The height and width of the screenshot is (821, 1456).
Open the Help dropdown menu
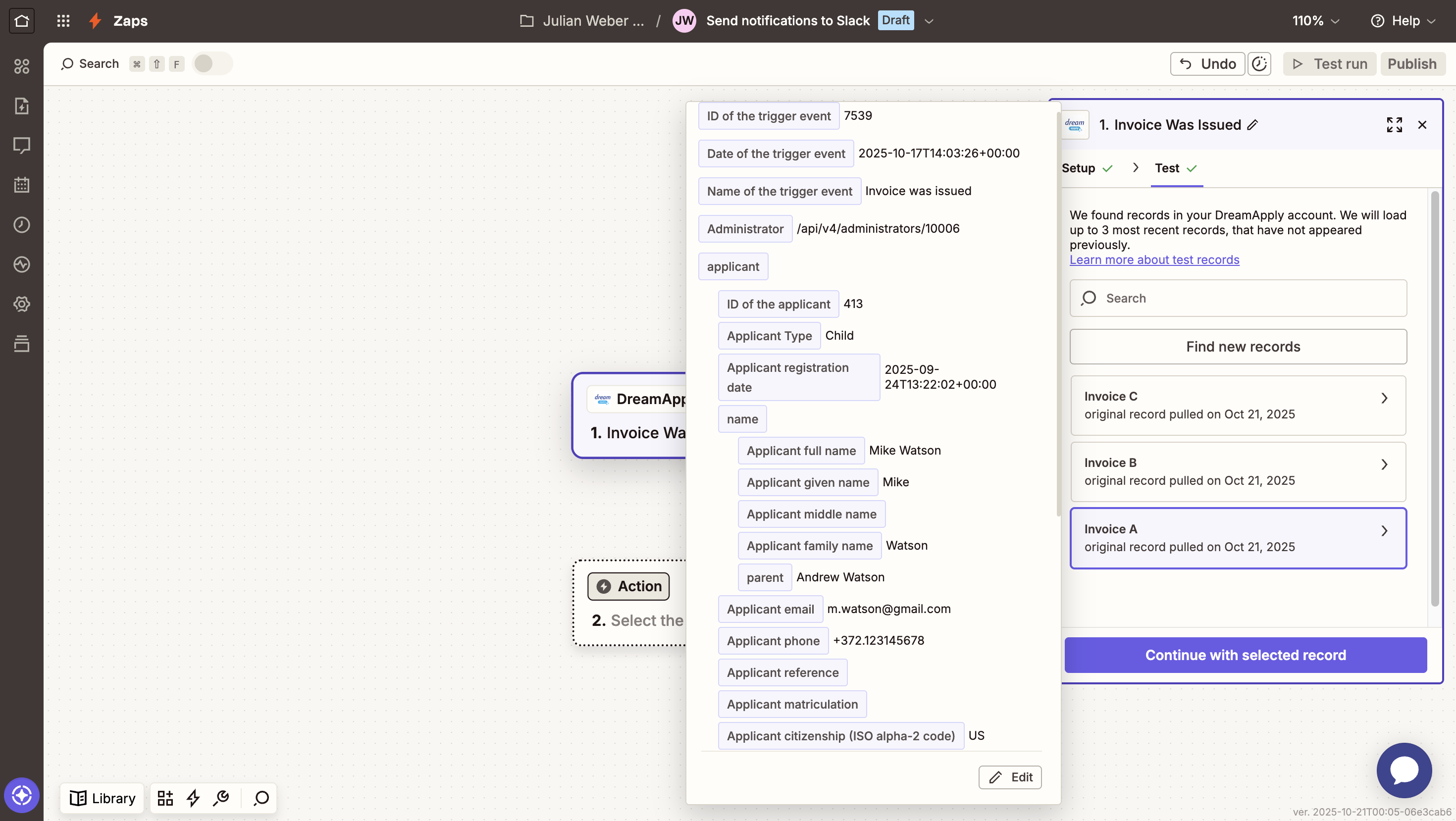[1404, 21]
